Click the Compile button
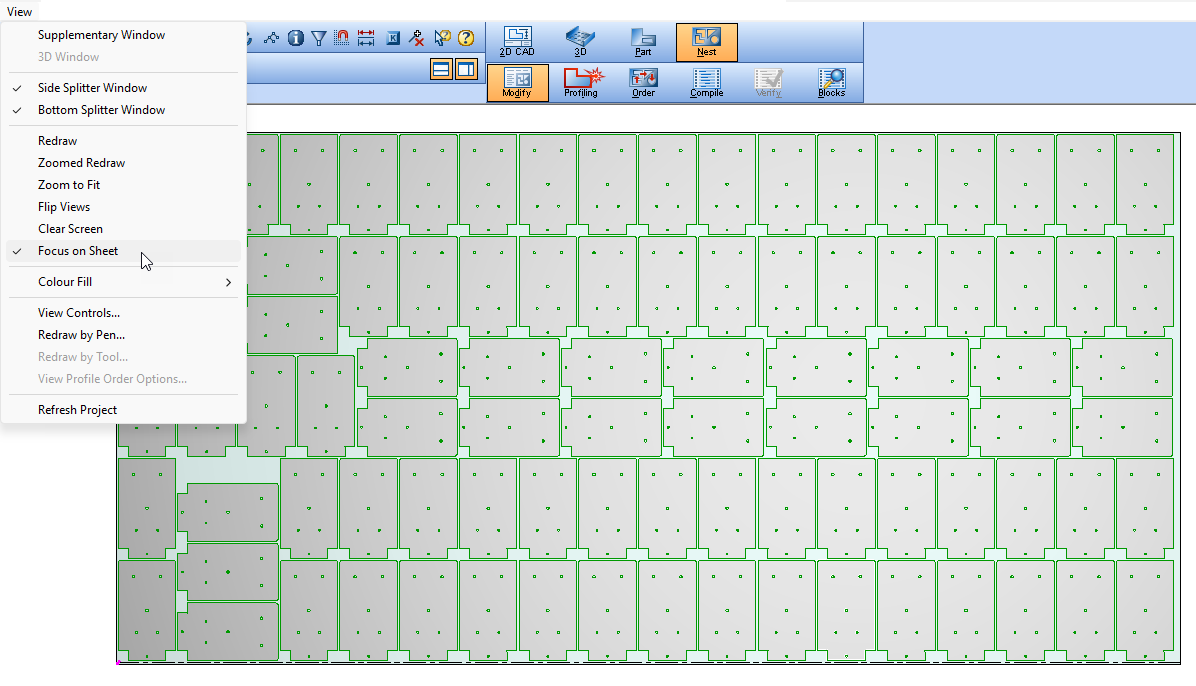This screenshot has width=1196, height=686. [x=706, y=83]
